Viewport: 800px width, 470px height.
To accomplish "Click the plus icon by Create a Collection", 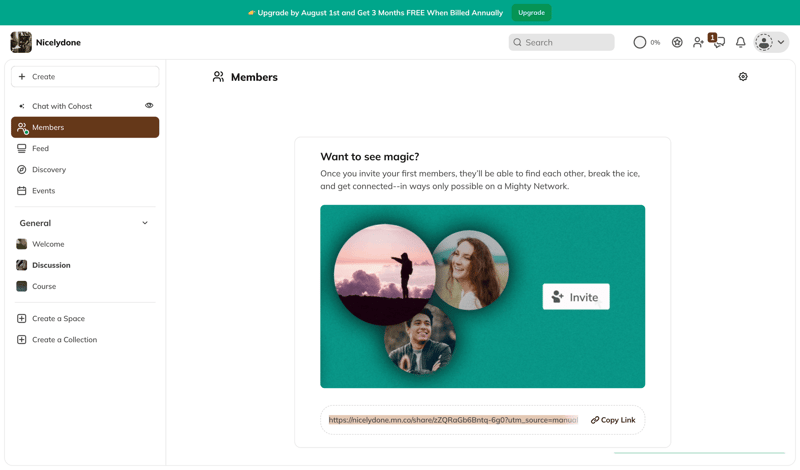I will click(x=21, y=340).
